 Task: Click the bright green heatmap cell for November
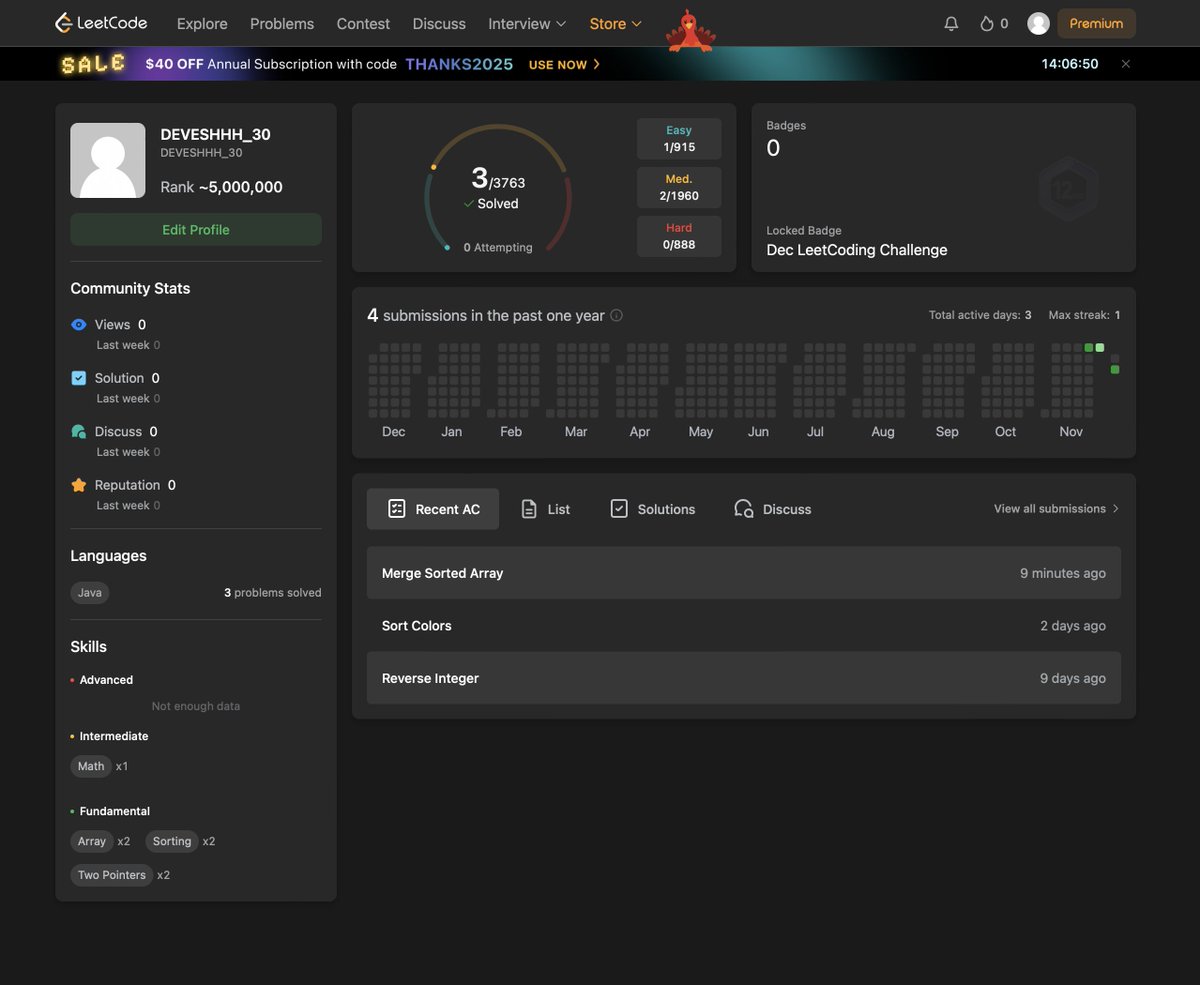[x=1100, y=347]
